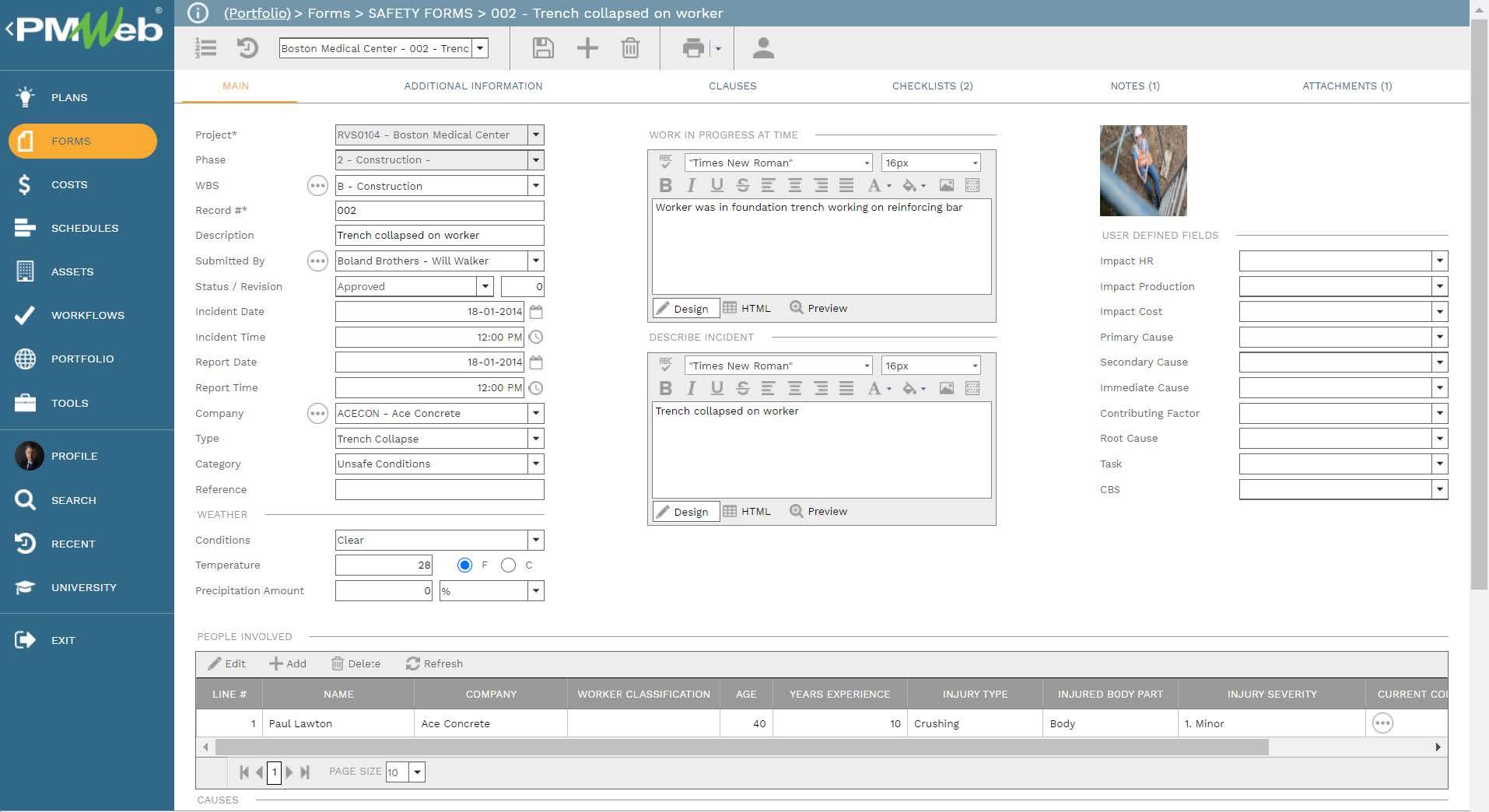This screenshot has height=812, width=1489.
Task: Open Schedules in the sidebar
Action: coord(85,229)
